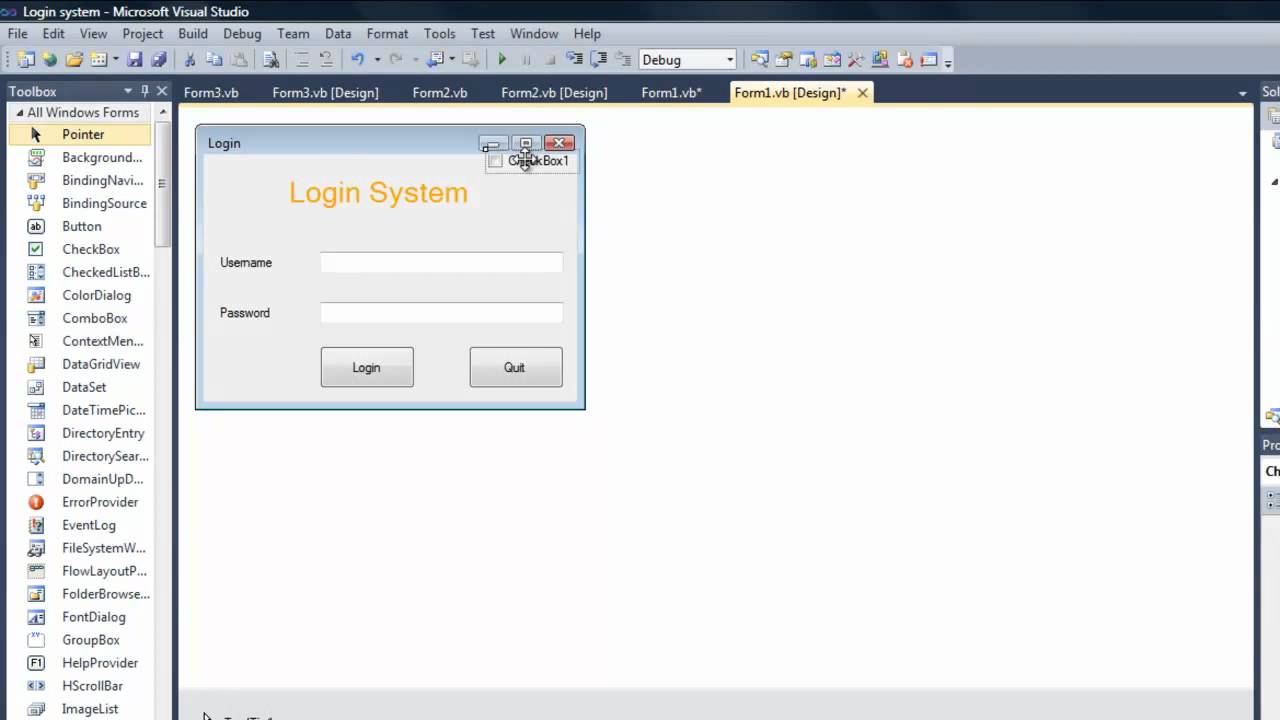Image resolution: width=1280 pixels, height=720 pixels.
Task: Open the Tools menu
Action: (x=439, y=33)
